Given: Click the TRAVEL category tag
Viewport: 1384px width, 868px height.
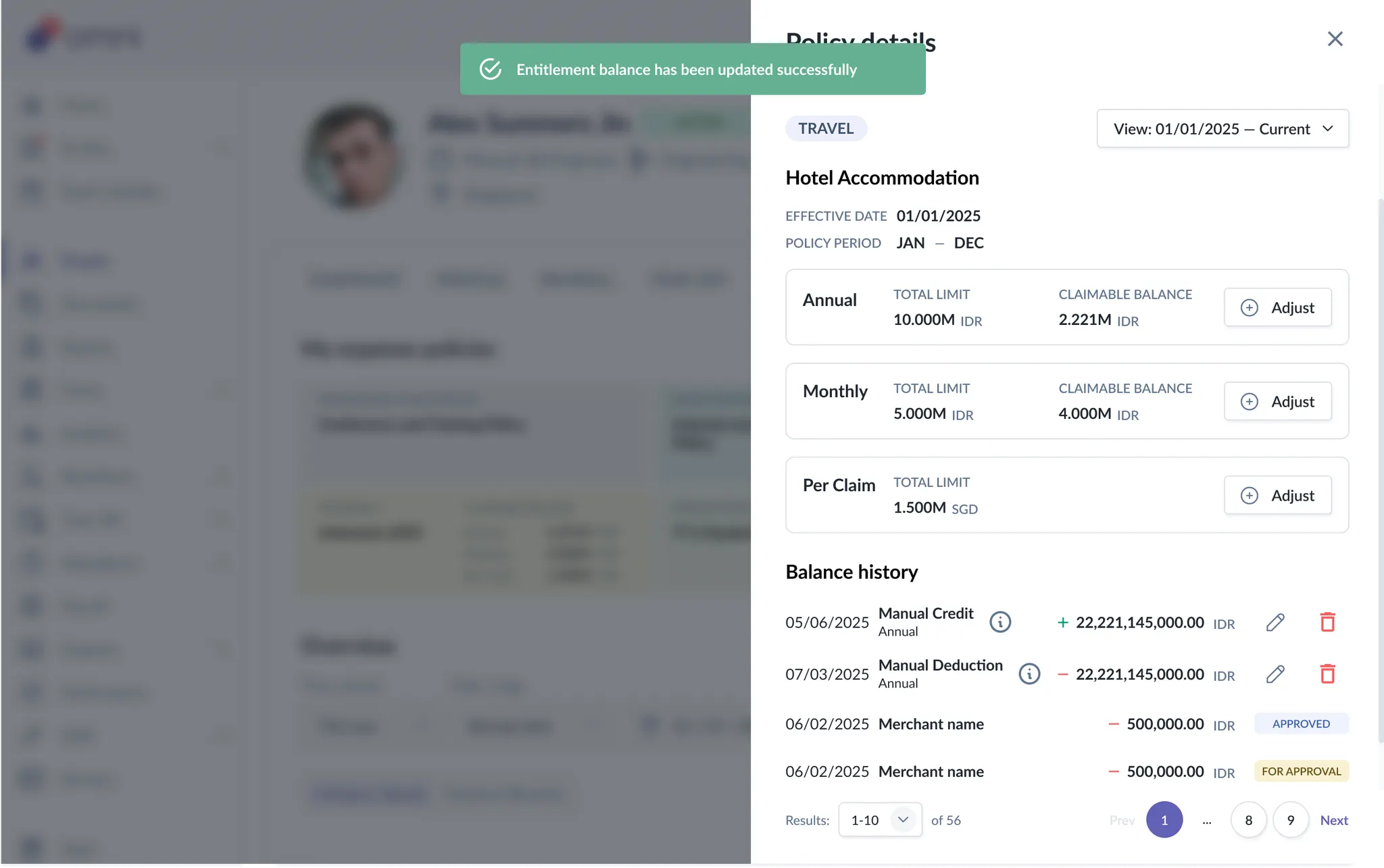Looking at the screenshot, I should (x=826, y=128).
